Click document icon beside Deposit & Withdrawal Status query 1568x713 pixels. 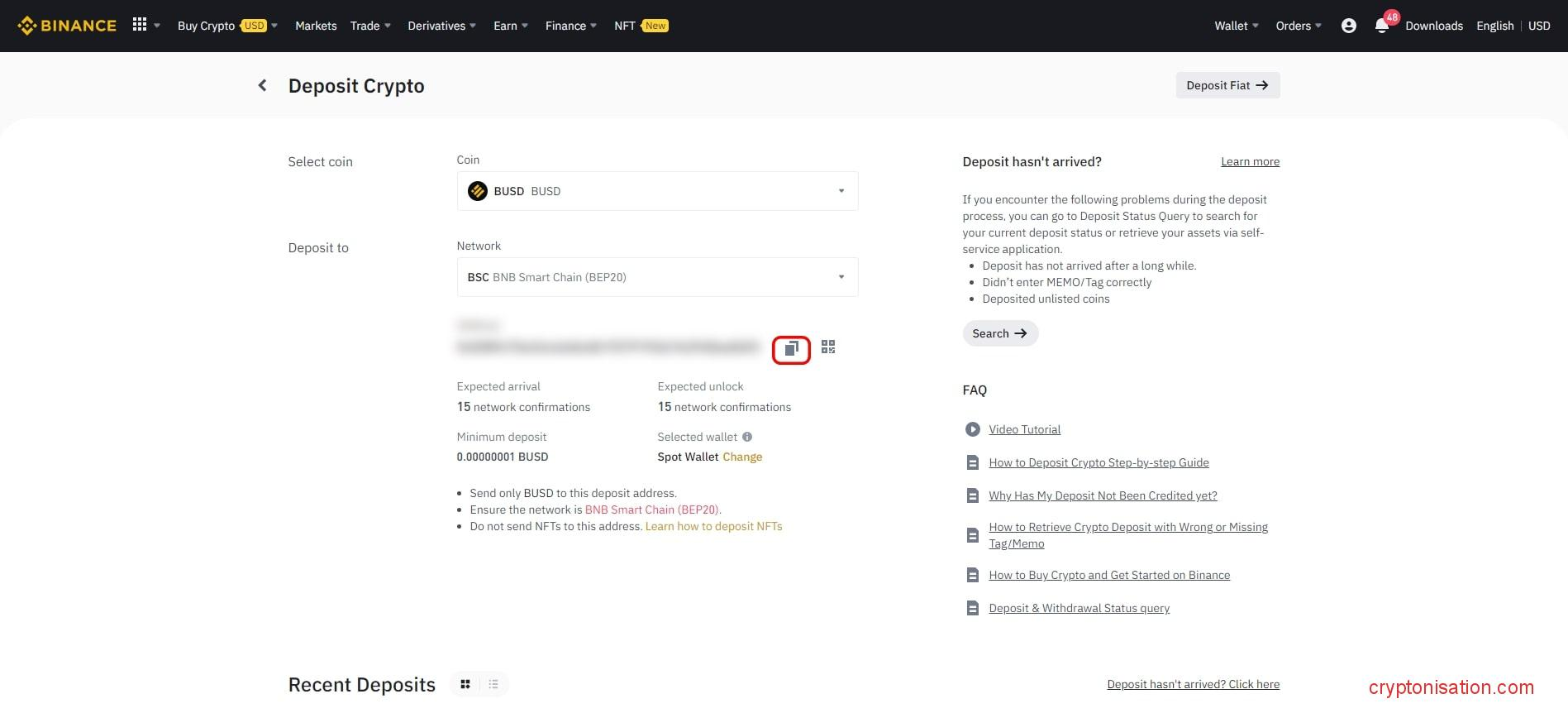click(972, 608)
